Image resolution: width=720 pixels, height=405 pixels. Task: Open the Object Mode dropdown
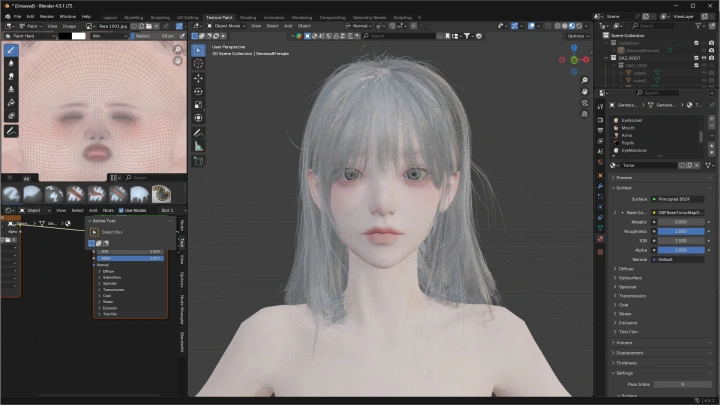tap(225, 26)
